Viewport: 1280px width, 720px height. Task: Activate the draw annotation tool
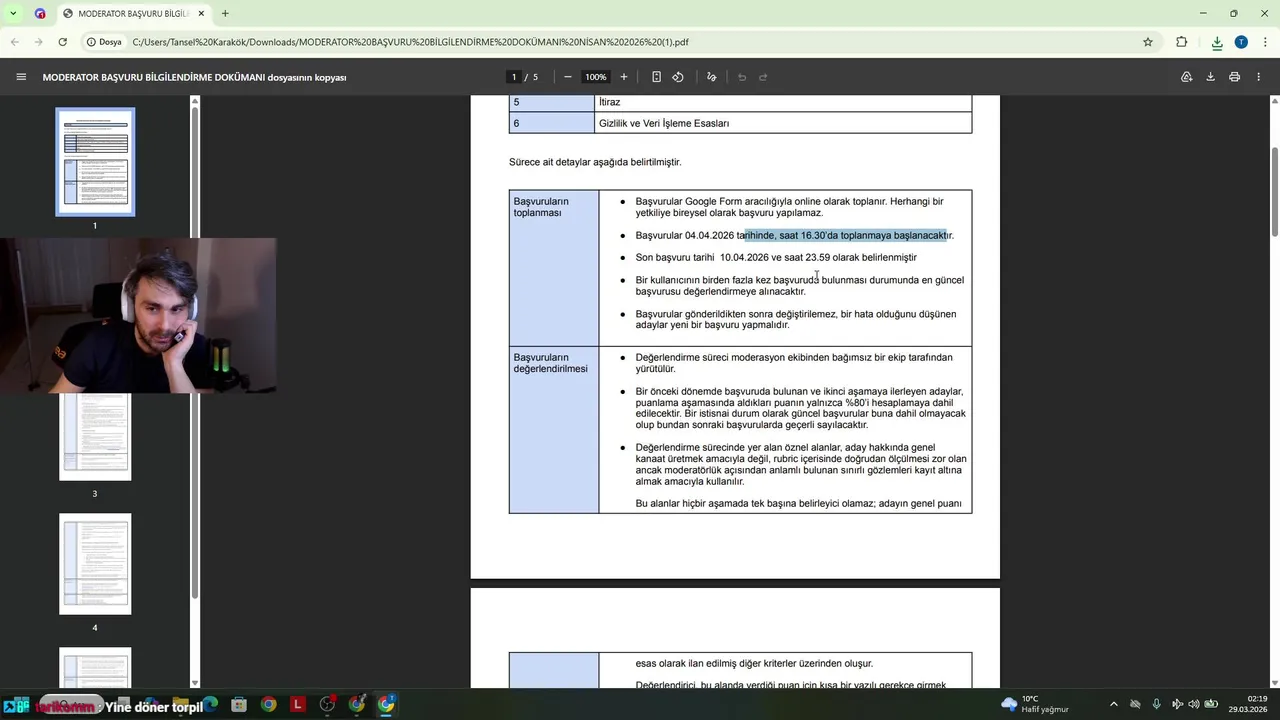(711, 77)
